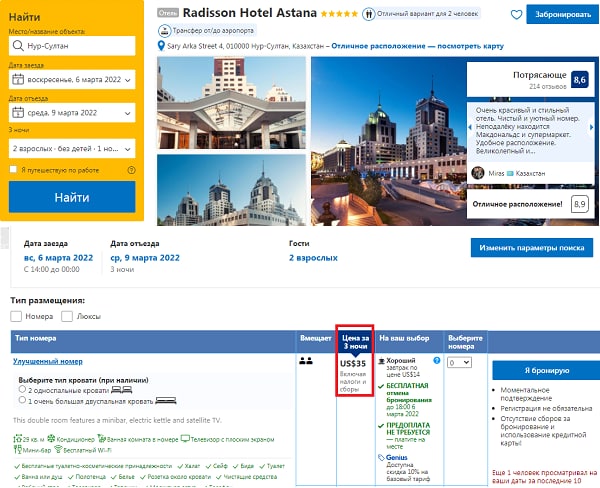The height and width of the screenshot is (488, 600).
Task: Open 'Отличное расположение — посмотреть карту' link
Action: (417, 46)
